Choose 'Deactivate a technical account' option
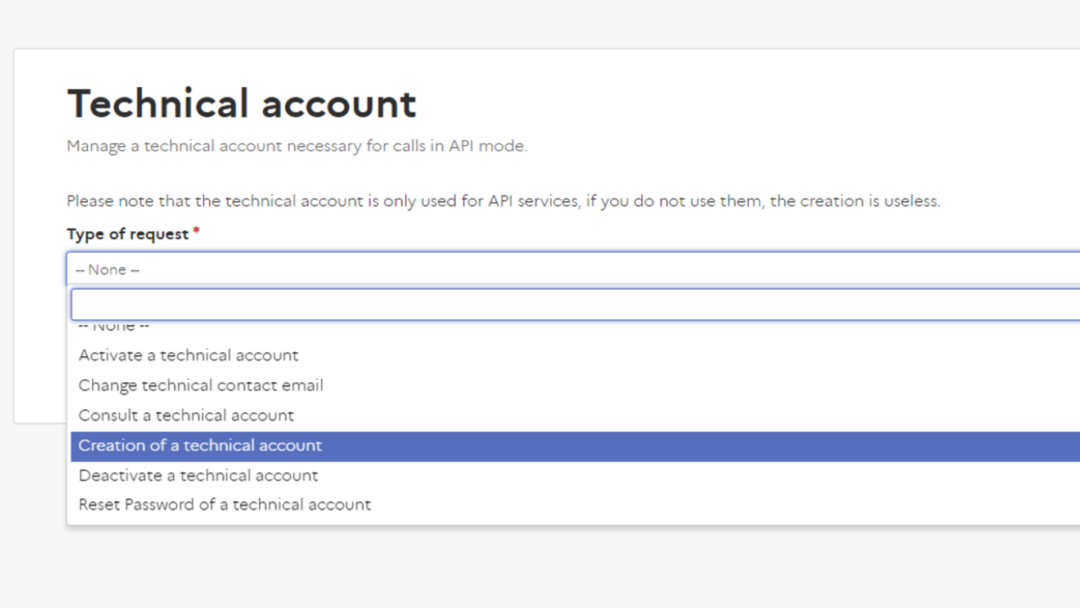The height and width of the screenshot is (608, 1080). point(198,475)
